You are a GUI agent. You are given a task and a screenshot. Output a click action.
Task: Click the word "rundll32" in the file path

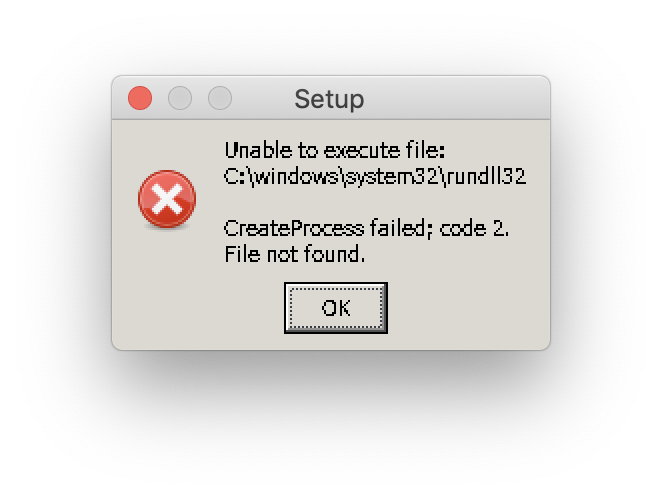pos(486,176)
